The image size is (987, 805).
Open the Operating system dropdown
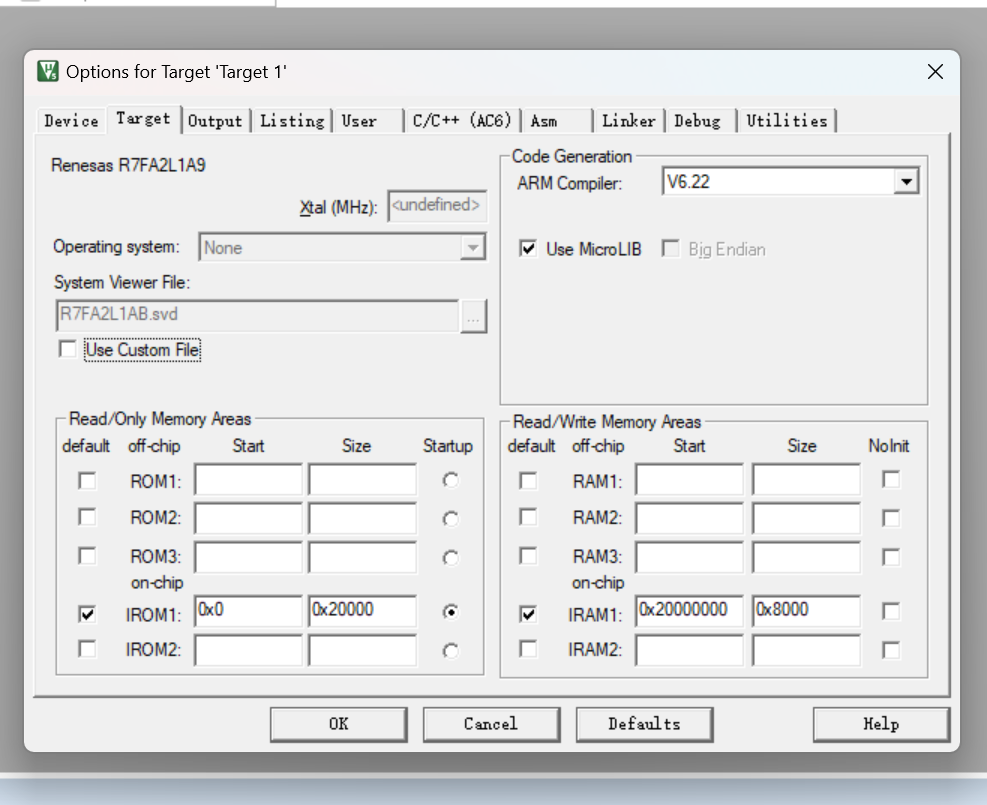(x=472, y=247)
